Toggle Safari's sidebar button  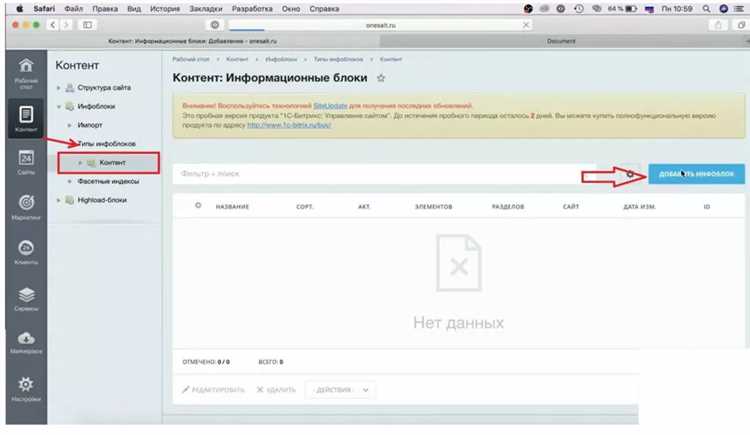(x=88, y=25)
